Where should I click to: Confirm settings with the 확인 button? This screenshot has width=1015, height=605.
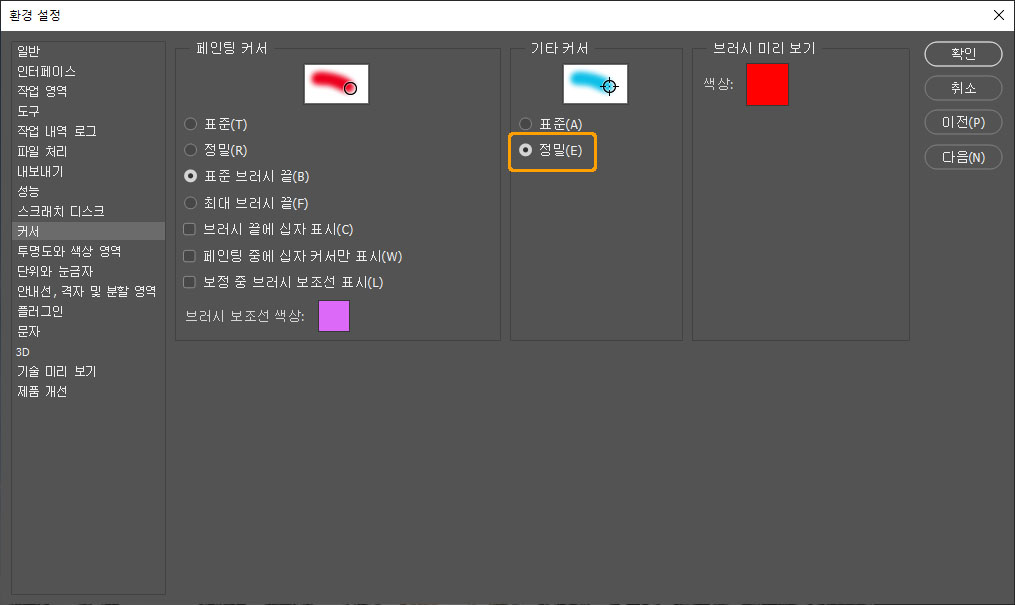(x=962, y=54)
